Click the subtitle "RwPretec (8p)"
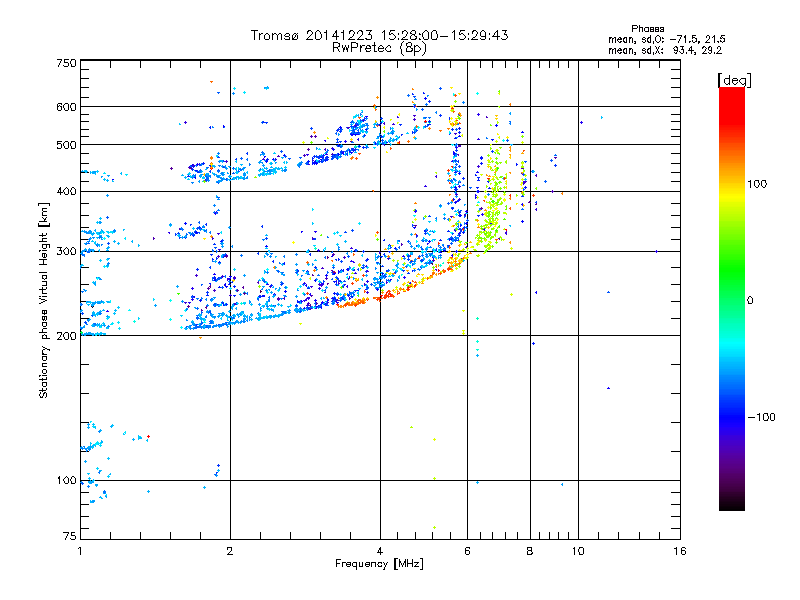Screen dimensions: 800x600 [379, 48]
